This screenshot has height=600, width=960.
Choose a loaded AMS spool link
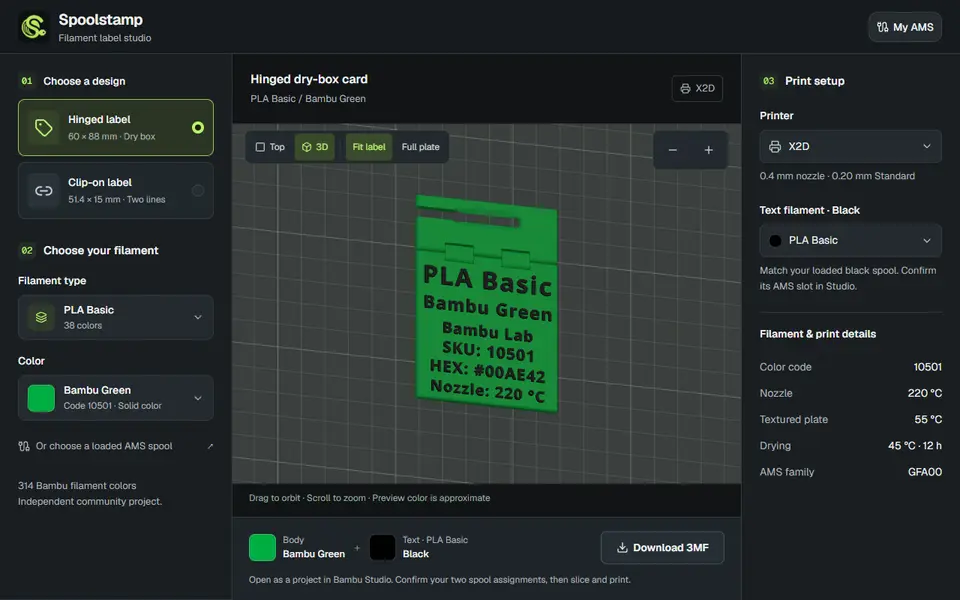pos(116,446)
